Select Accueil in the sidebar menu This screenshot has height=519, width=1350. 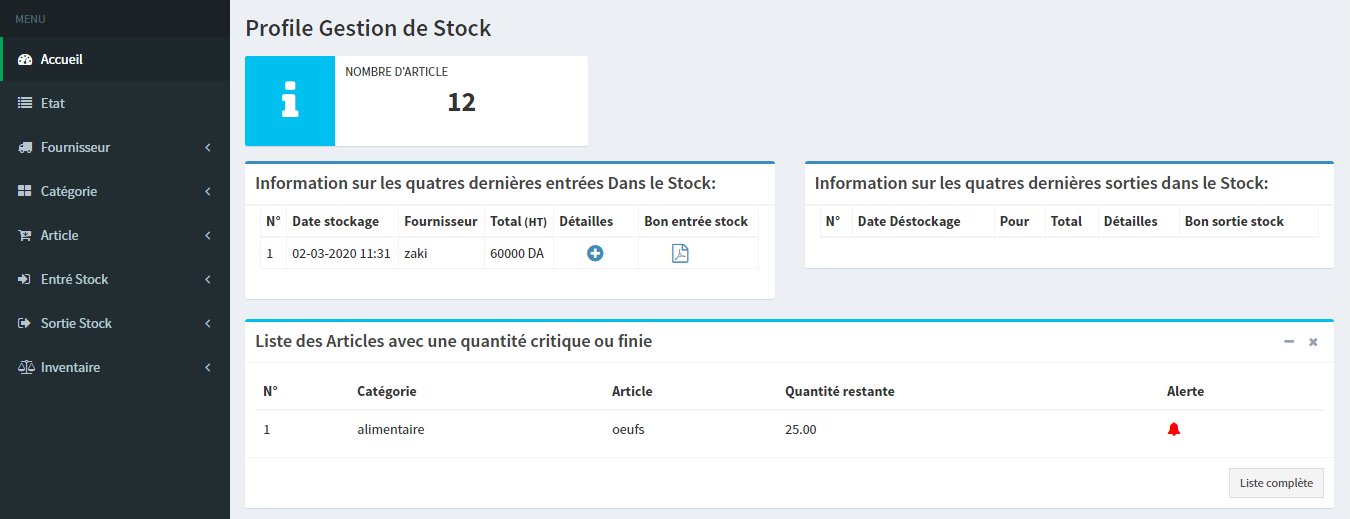(62, 60)
